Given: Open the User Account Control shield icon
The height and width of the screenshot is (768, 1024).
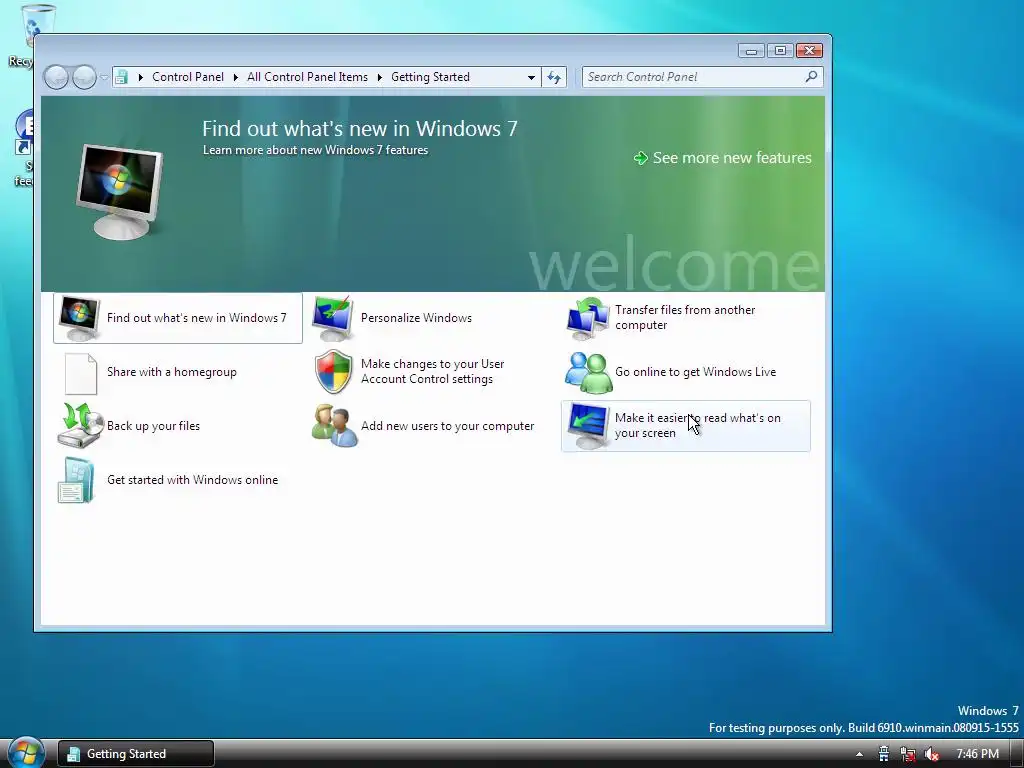Looking at the screenshot, I should [334, 372].
